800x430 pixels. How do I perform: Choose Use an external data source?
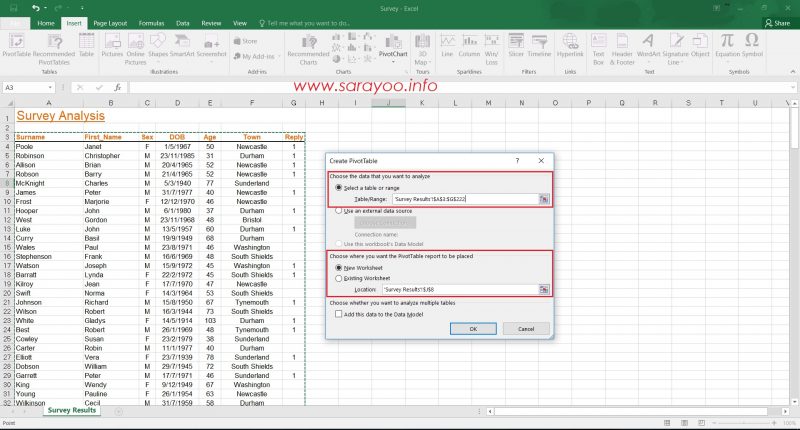point(338,211)
